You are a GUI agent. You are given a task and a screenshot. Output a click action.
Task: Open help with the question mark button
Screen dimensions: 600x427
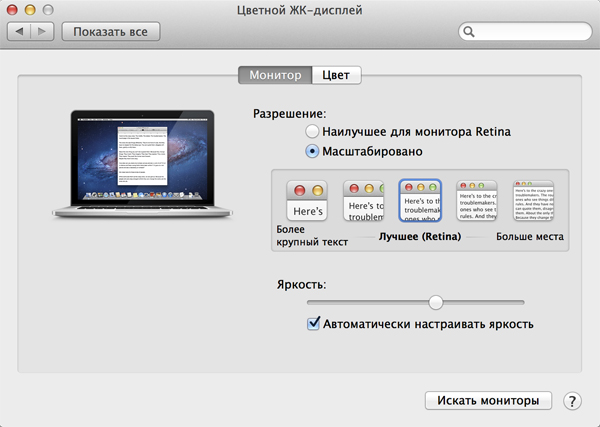click(572, 401)
